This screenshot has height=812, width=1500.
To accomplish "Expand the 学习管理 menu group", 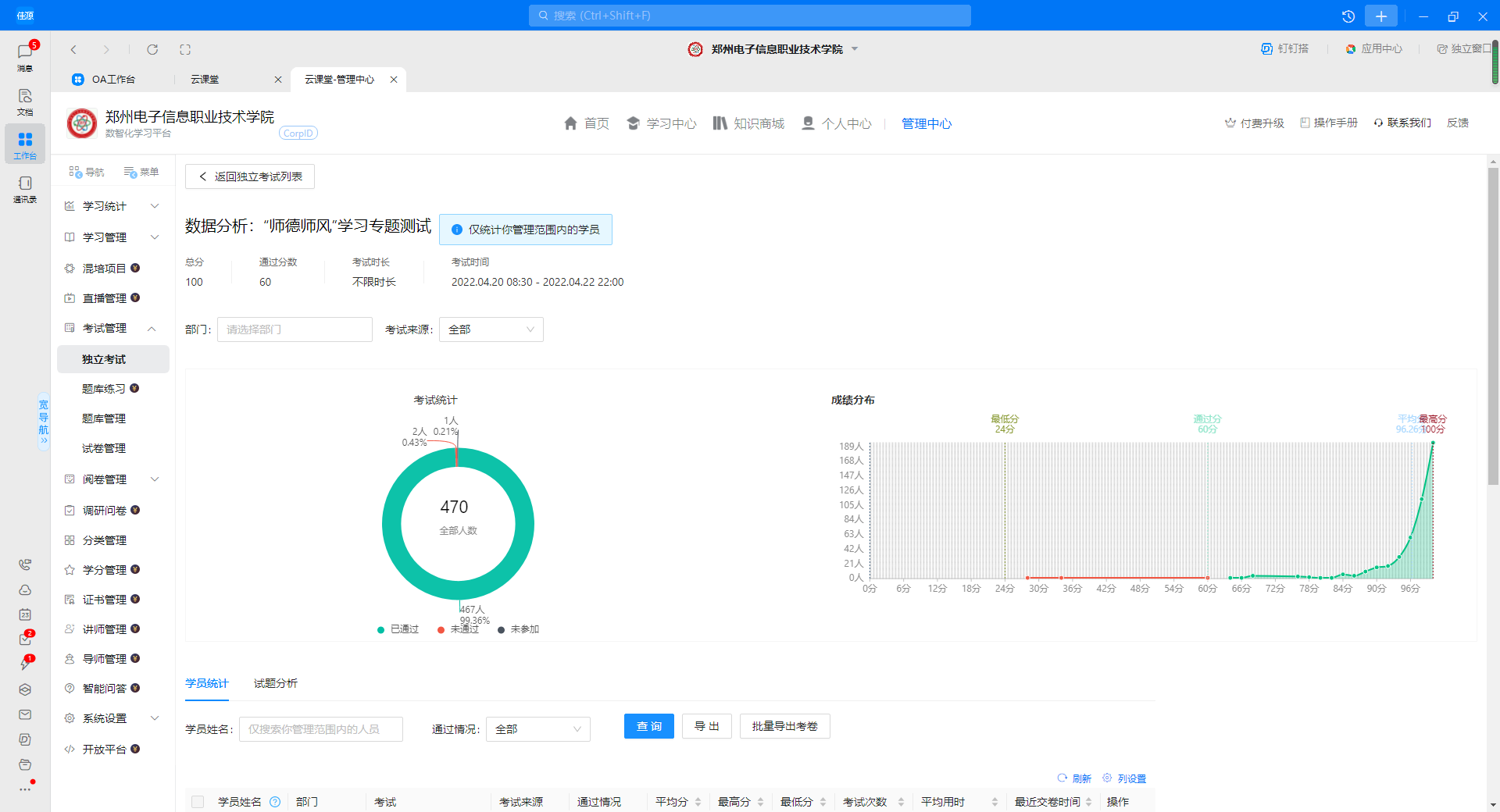I will coord(113,237).
